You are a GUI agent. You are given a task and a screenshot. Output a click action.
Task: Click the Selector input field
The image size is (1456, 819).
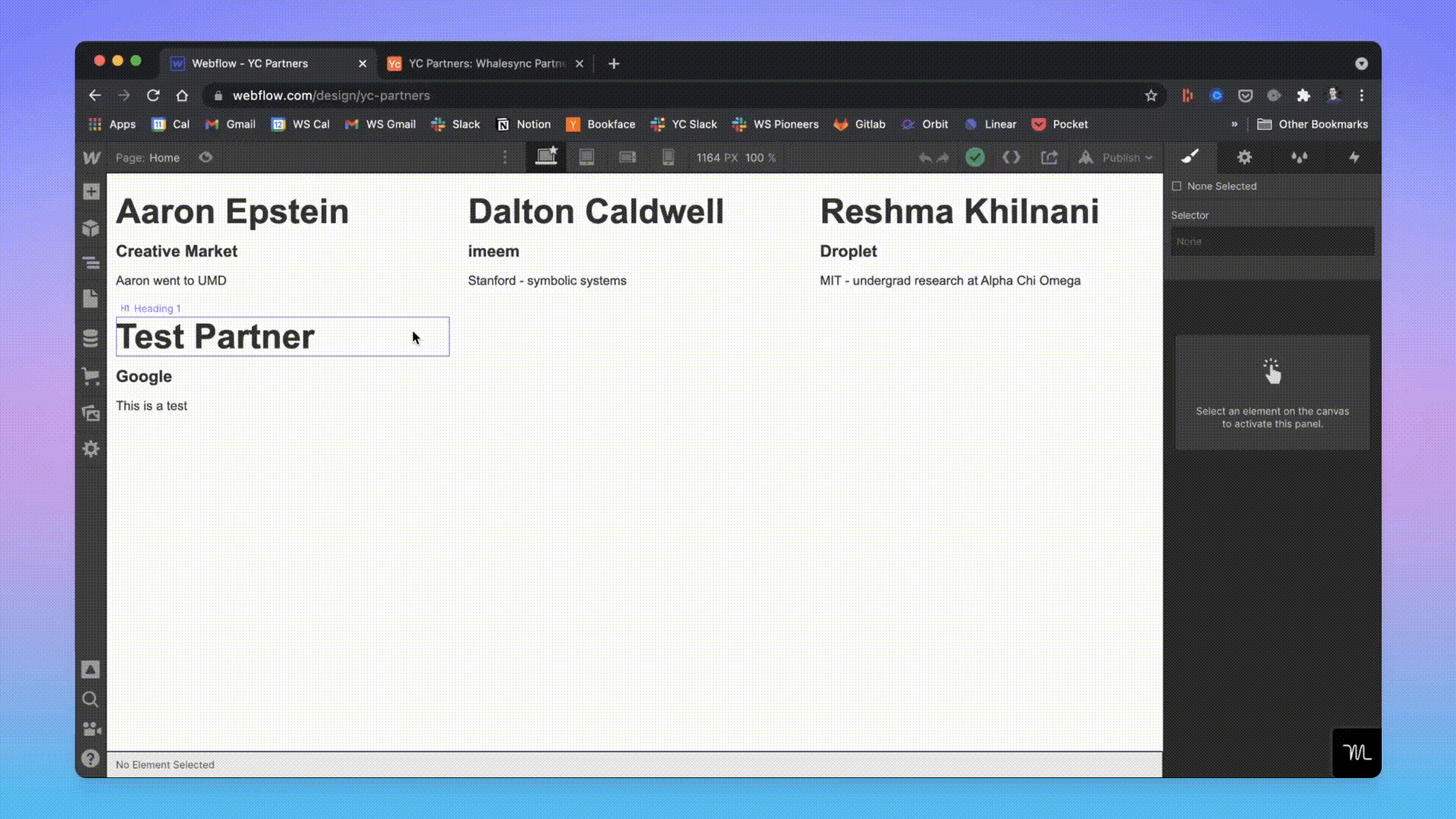1272,242
